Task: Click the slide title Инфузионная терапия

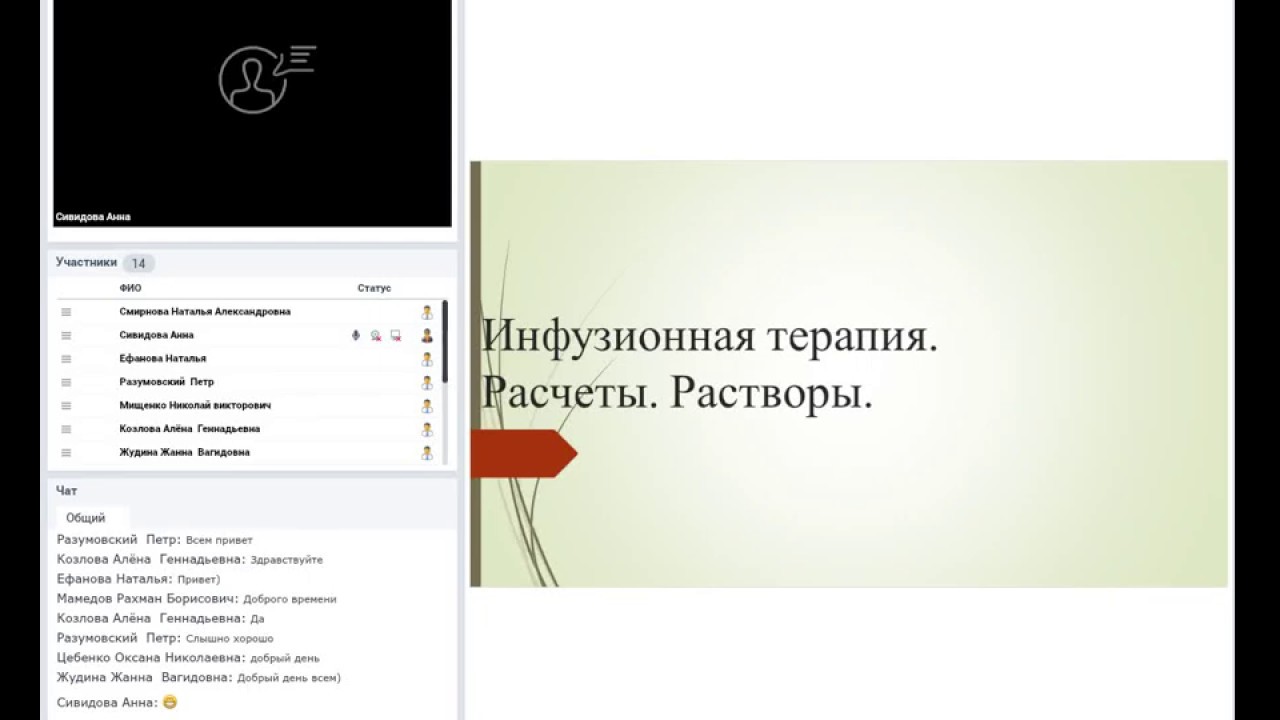Action: 710,336
